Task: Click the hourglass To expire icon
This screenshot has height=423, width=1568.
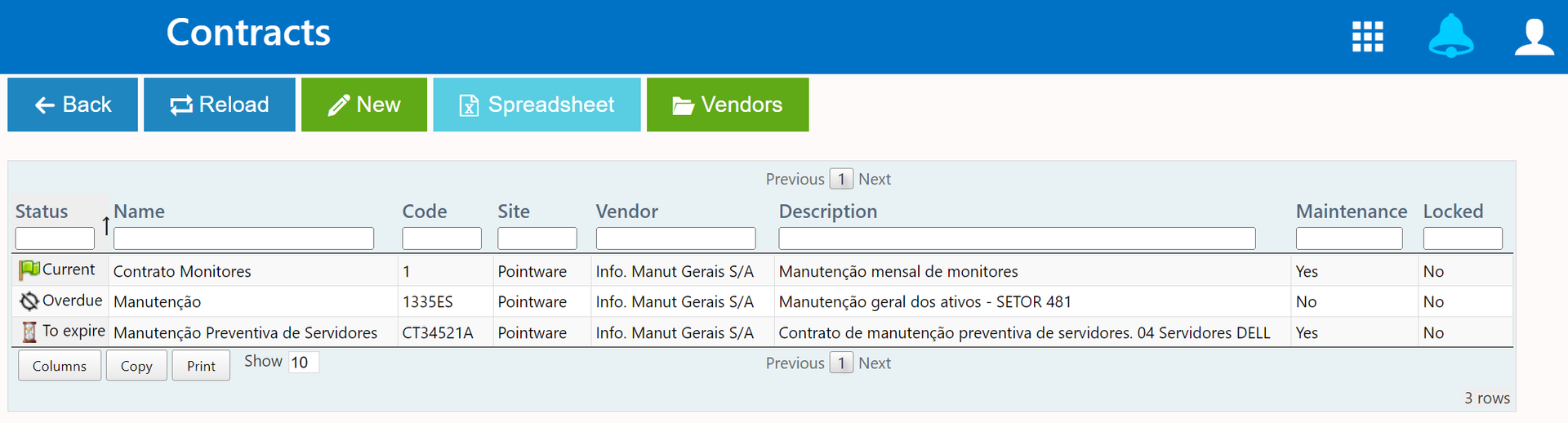Action: [29, 332]
